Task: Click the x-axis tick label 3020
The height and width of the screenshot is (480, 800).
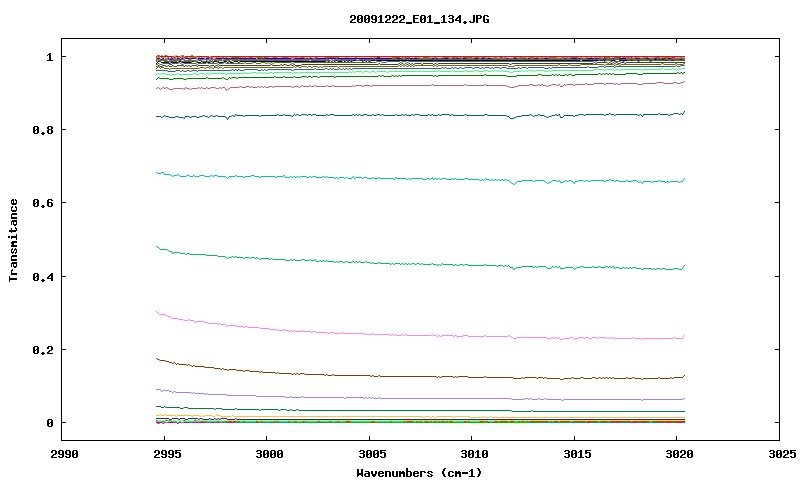Action: [680, 454]
